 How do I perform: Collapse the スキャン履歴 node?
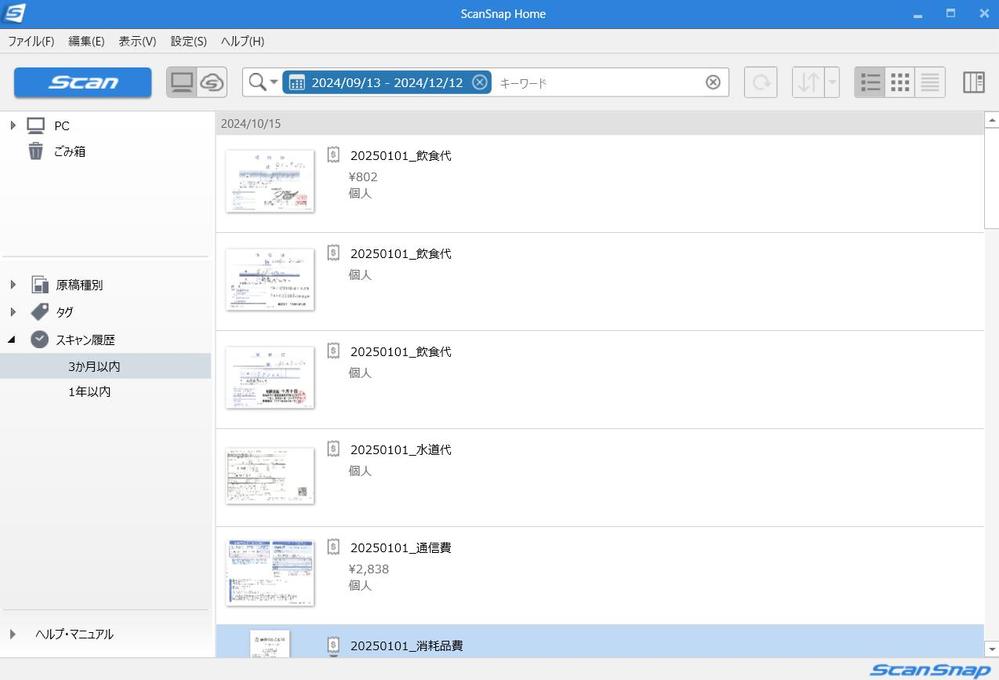[11, 340]
